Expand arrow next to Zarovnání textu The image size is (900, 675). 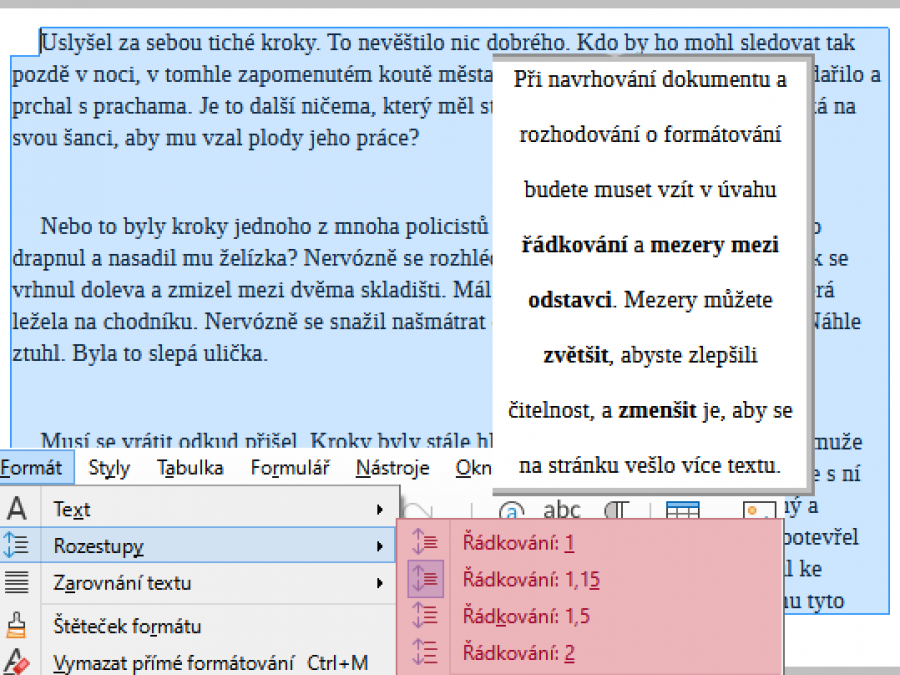pyautogui.click(x=379, y=583)
